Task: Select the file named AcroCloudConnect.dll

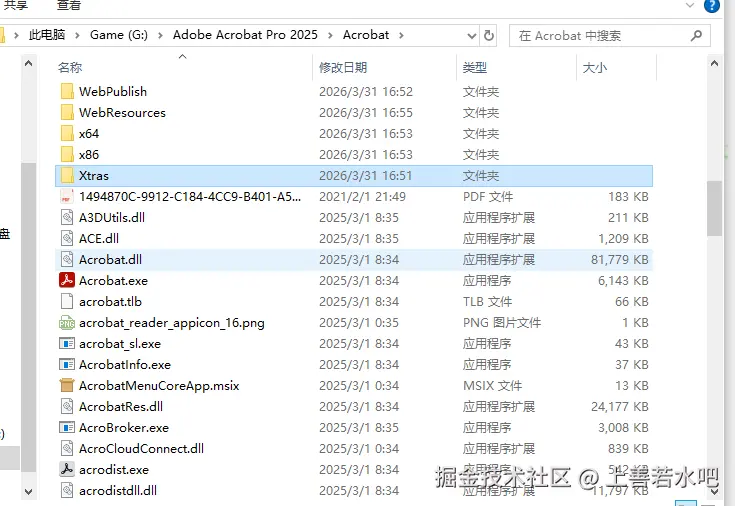Action: (x=141, y=449)
